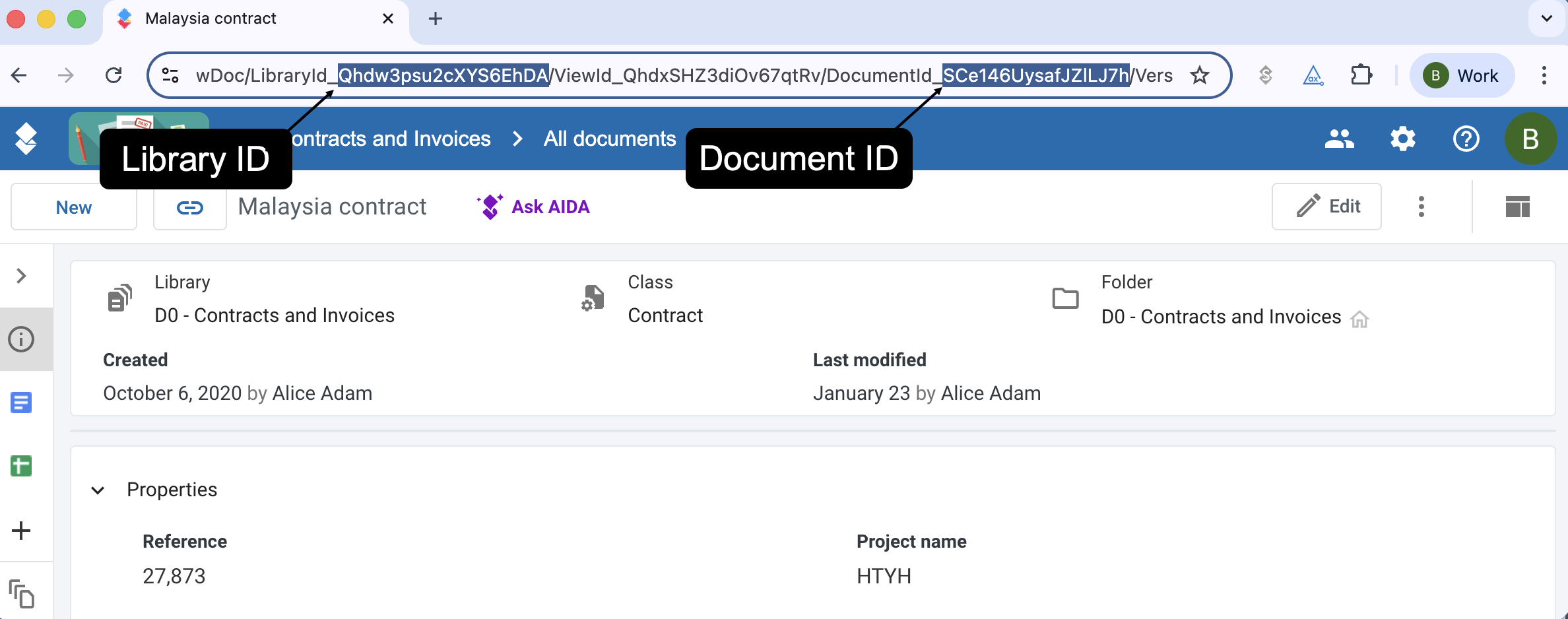Image resolution: width=1568 pixels, height=619 pixels.
Task: Click the browser forward arrow
Action: (66, 75)
